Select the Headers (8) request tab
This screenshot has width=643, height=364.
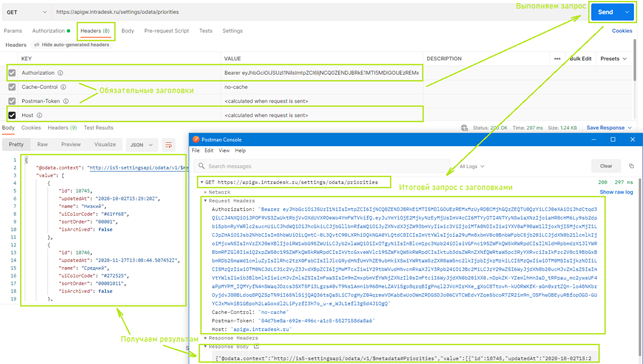tap(95, 31)
